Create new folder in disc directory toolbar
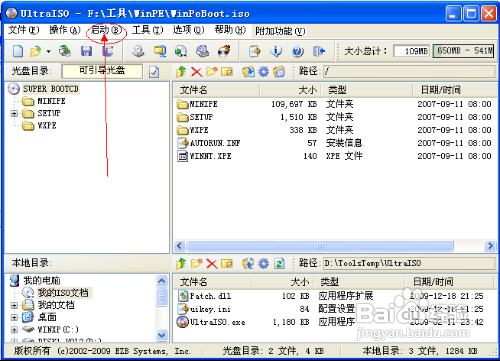 212,71
